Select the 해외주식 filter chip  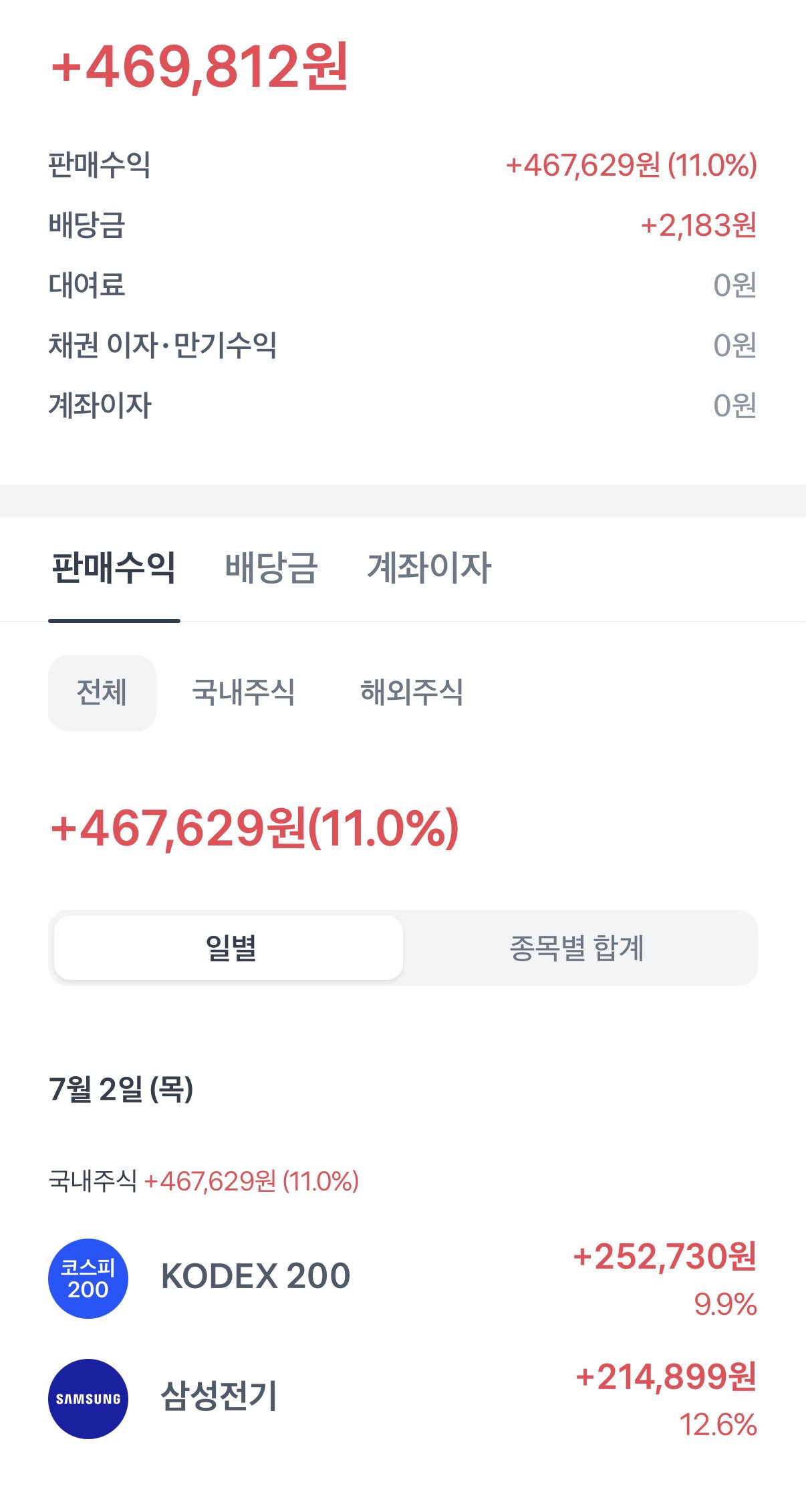click(412, 692)
